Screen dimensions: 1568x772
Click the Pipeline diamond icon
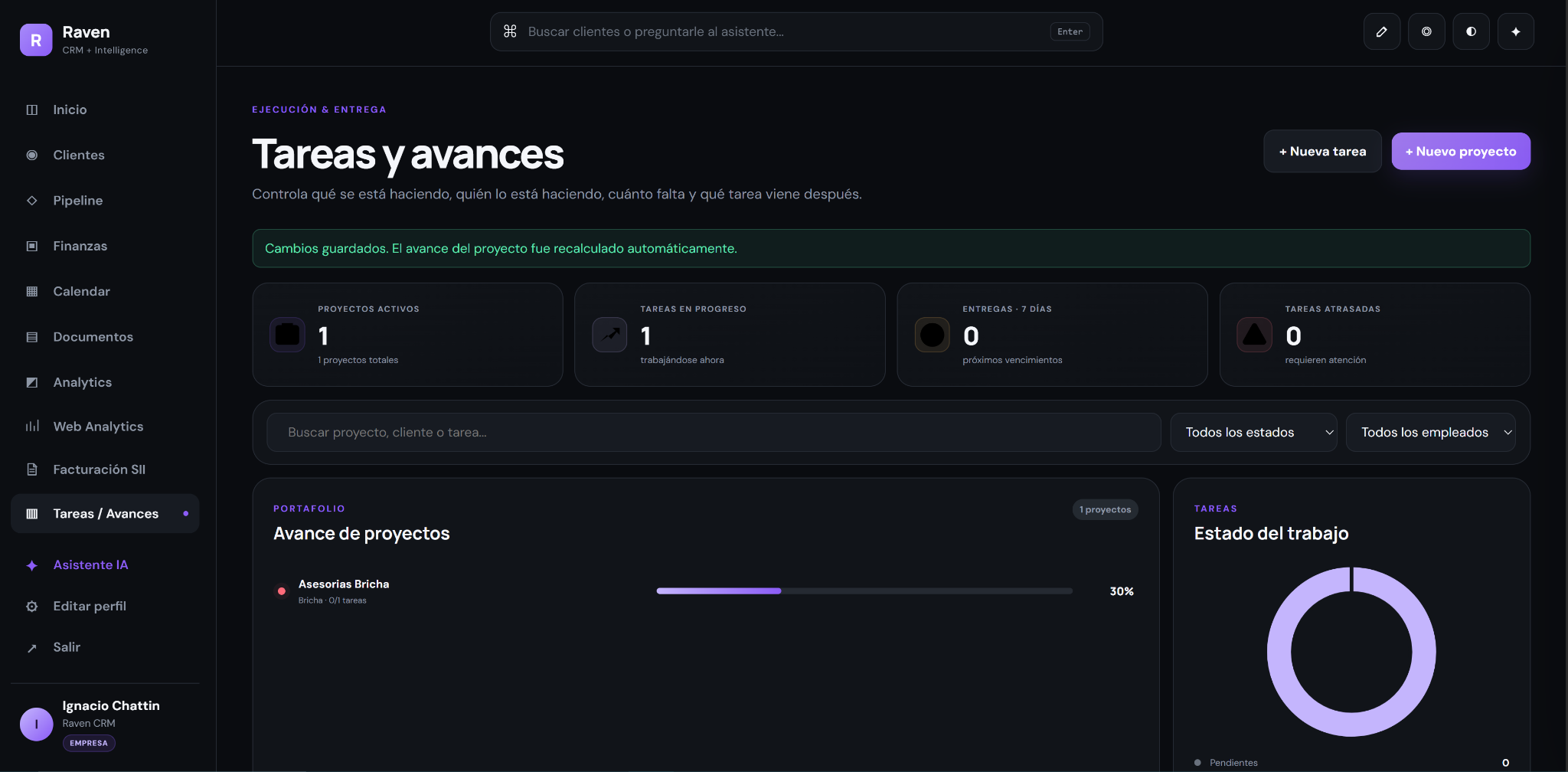[x=32, y=201]
